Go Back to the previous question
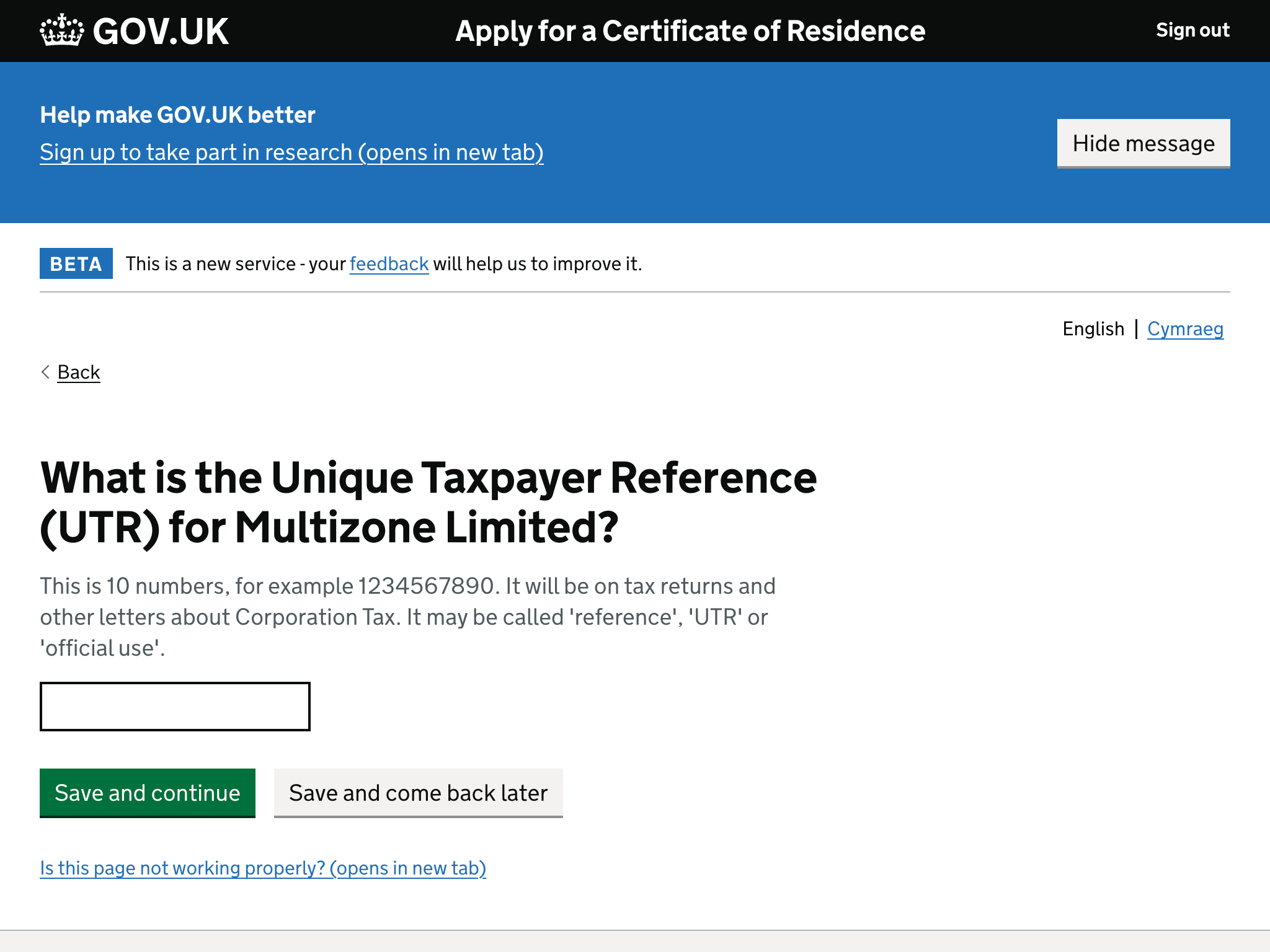Viewport: 1270px width, 952px height. click(78, 372)
